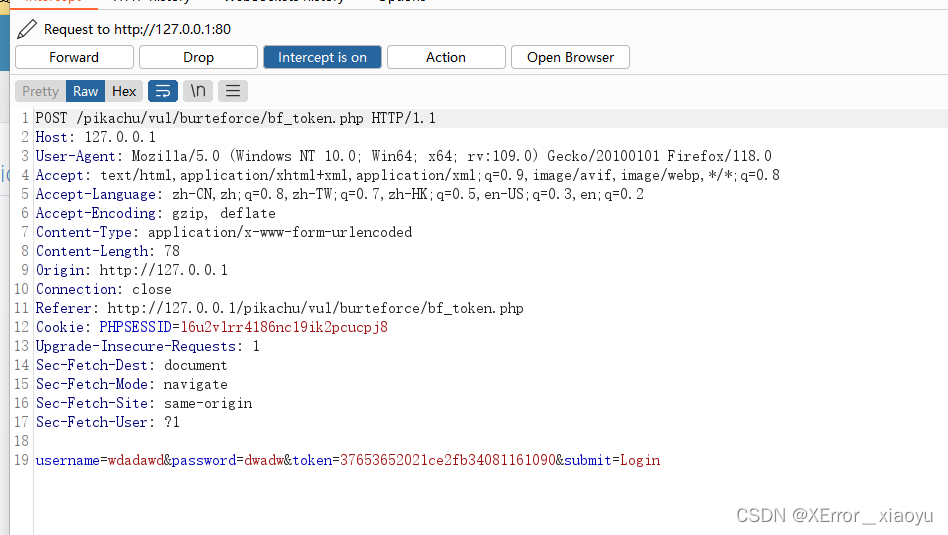
Task: Switch to Raw view
Action: click(86, 91)
